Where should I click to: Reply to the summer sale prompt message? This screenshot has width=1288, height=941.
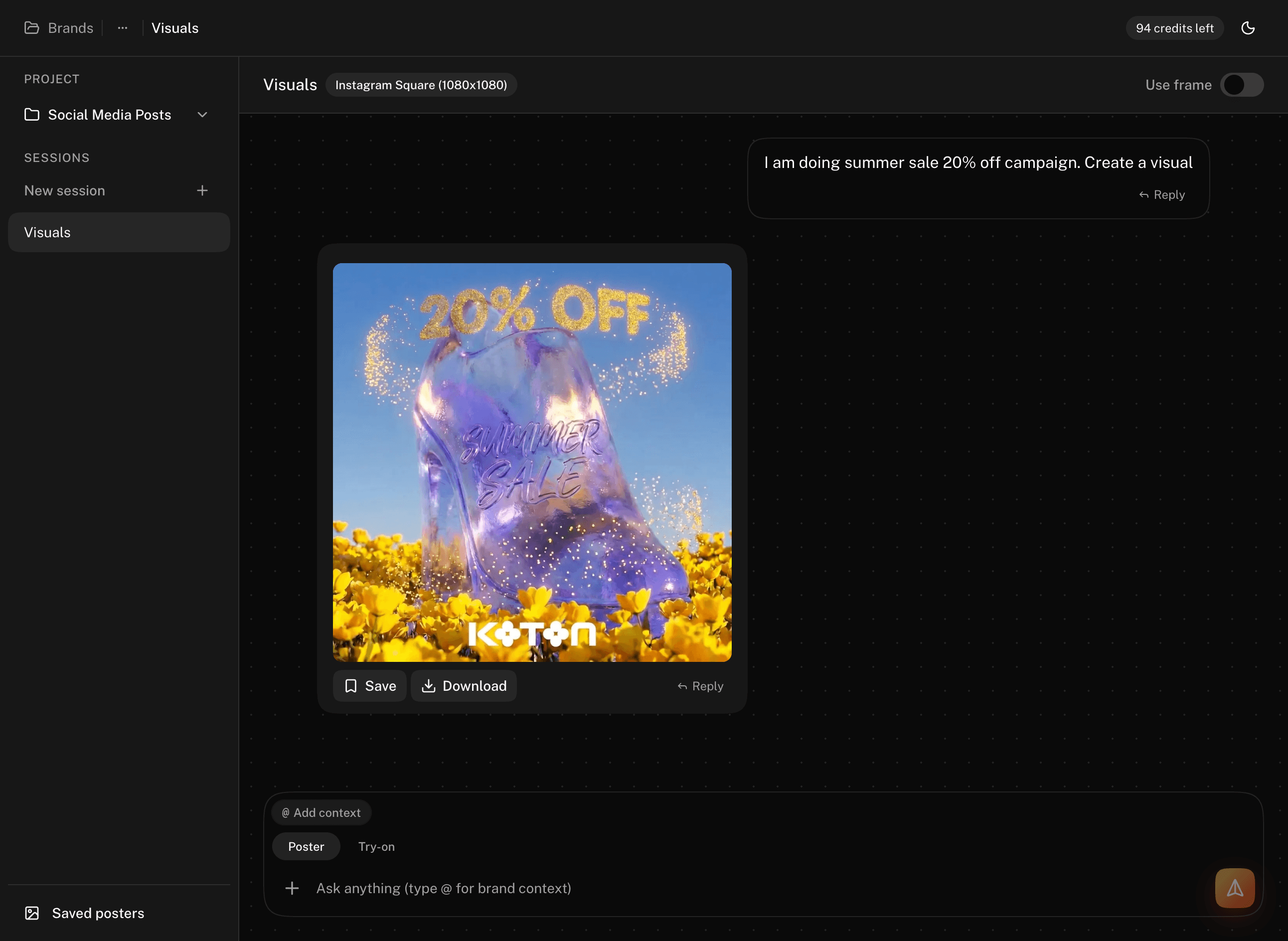coord(1161,195)
